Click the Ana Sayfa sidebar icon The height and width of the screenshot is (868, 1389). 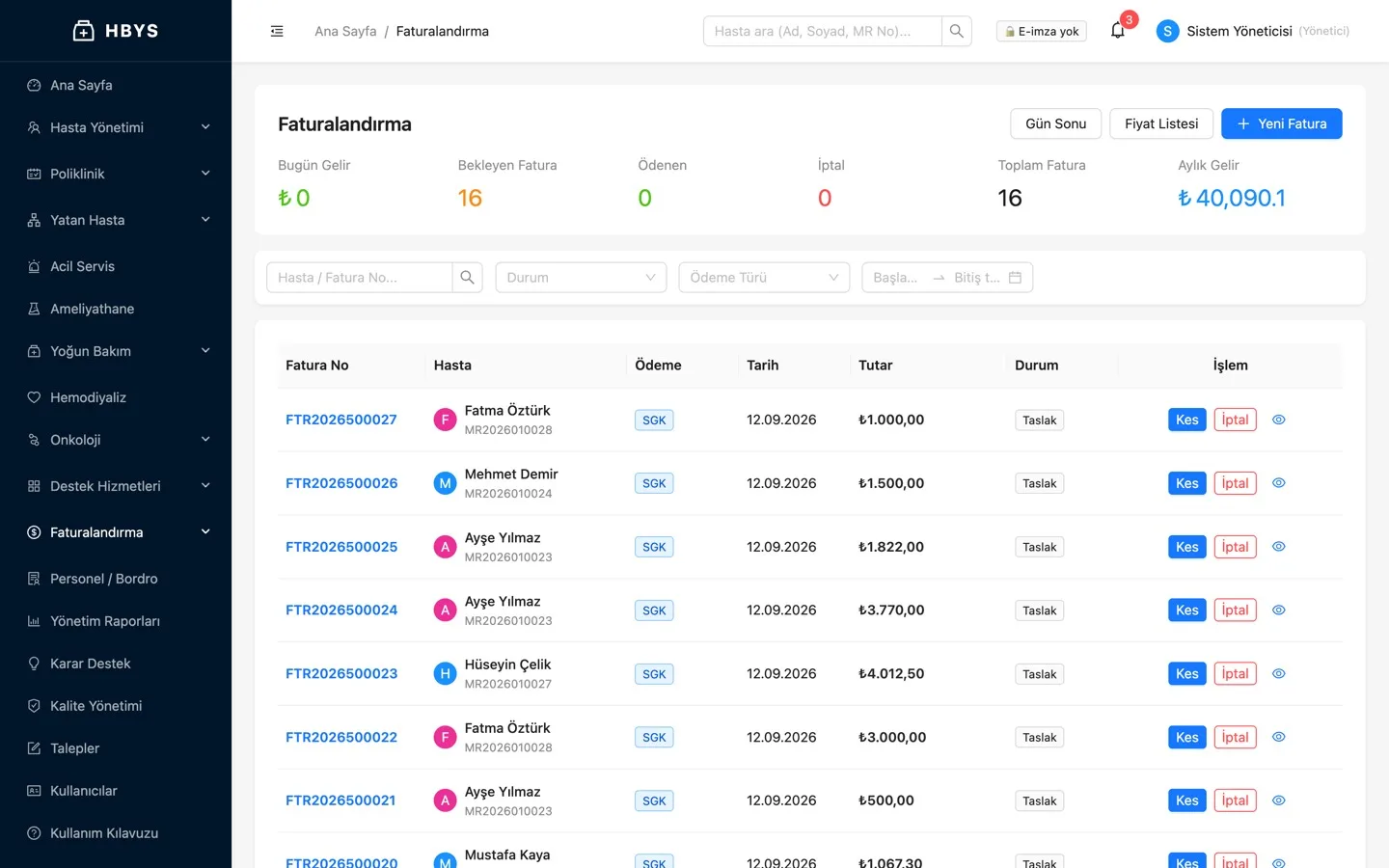[34, 85]
